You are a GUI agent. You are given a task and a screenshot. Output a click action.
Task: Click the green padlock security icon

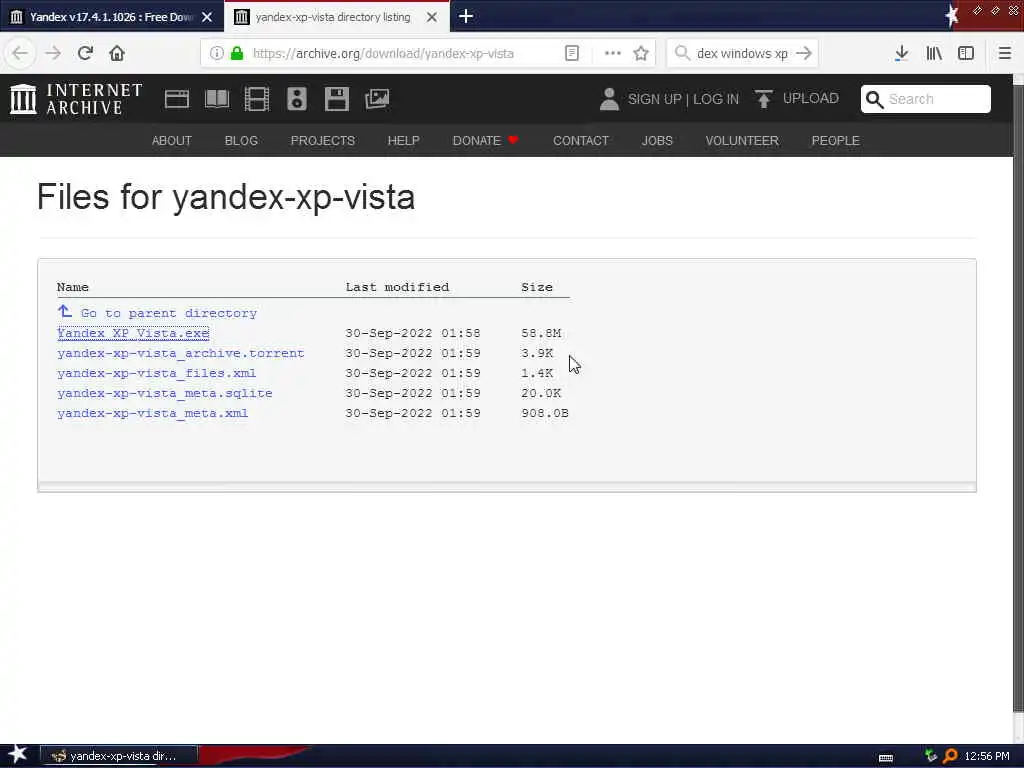click(x=237, y=54)
